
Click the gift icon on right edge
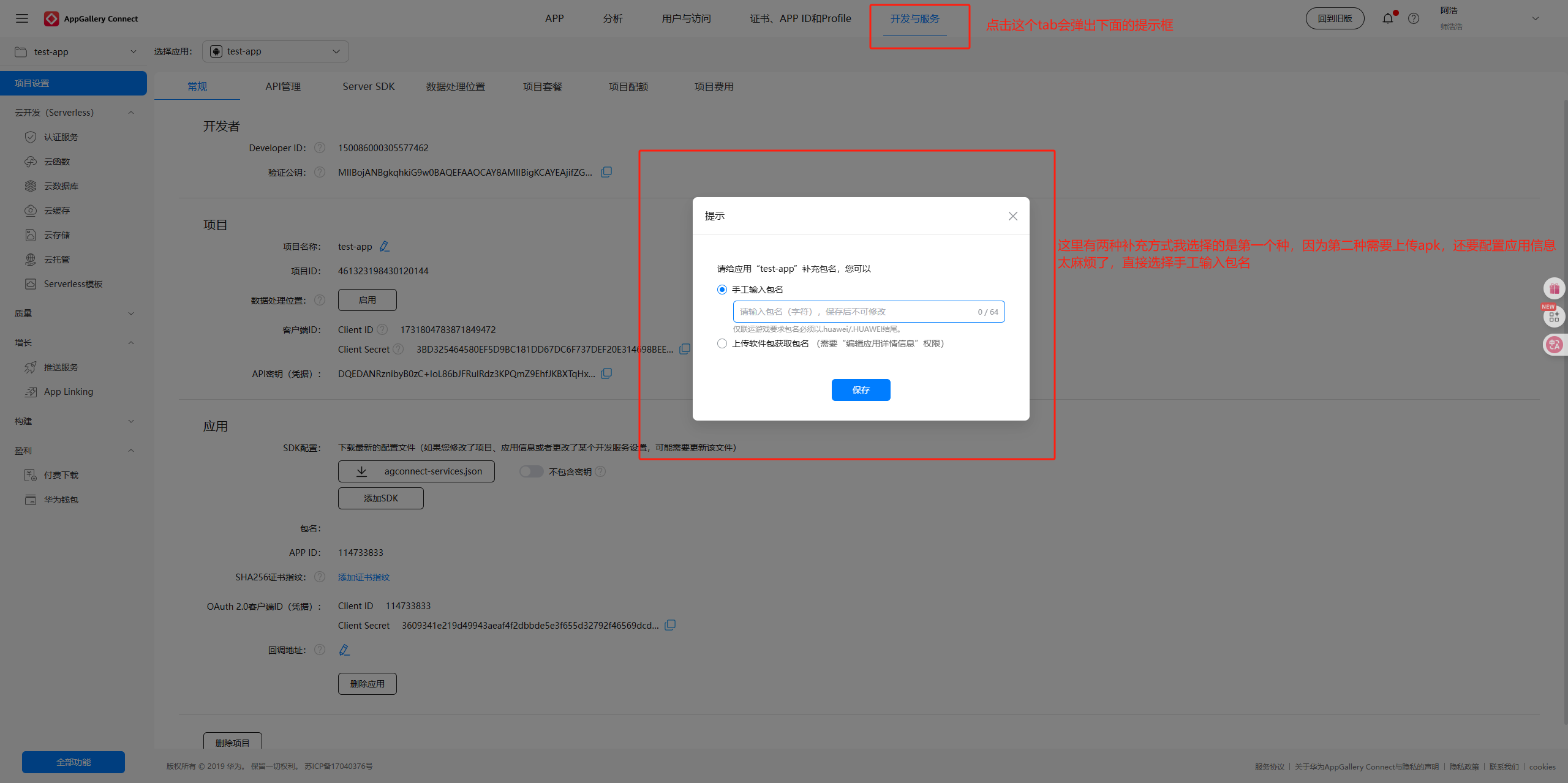click(x=1555, y=288)
